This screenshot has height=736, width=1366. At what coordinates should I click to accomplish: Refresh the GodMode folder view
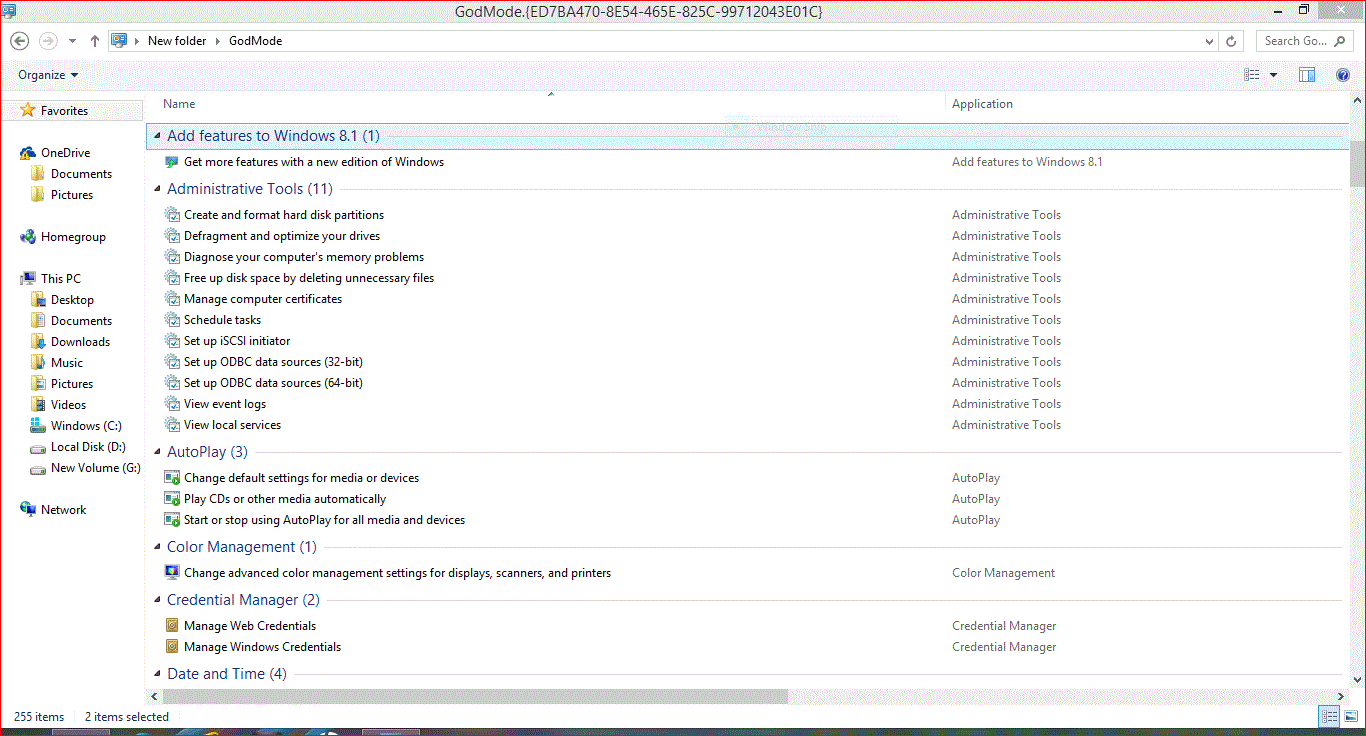tap(1231, 41)
